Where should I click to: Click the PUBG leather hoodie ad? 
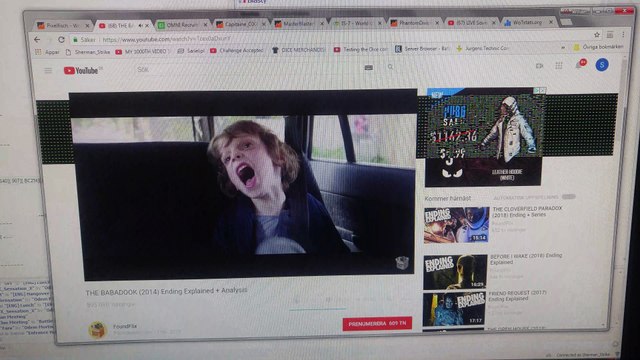coord(485,137)
